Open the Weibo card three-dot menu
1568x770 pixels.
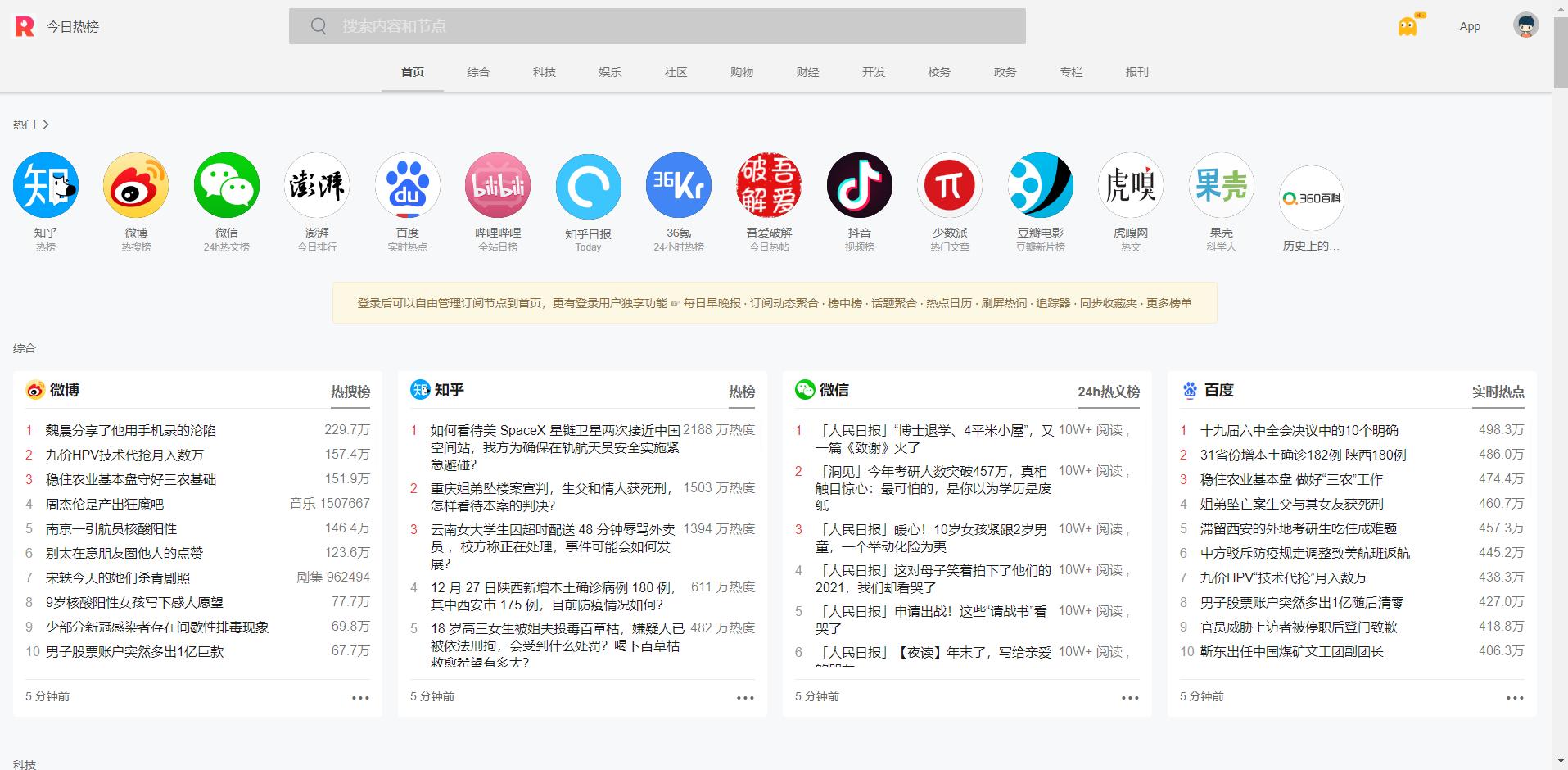360,698
